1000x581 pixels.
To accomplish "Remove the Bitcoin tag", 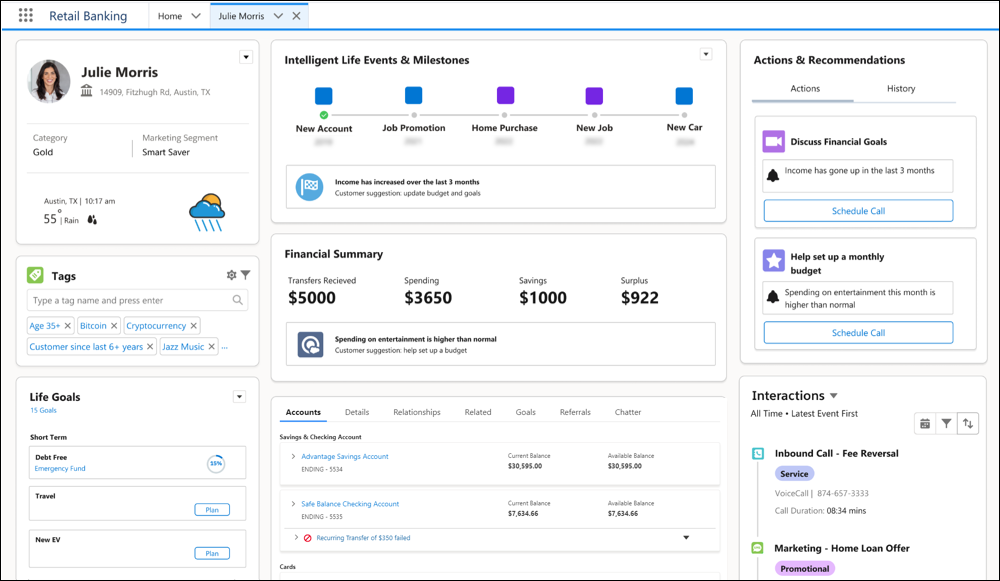I will point(114,325).
